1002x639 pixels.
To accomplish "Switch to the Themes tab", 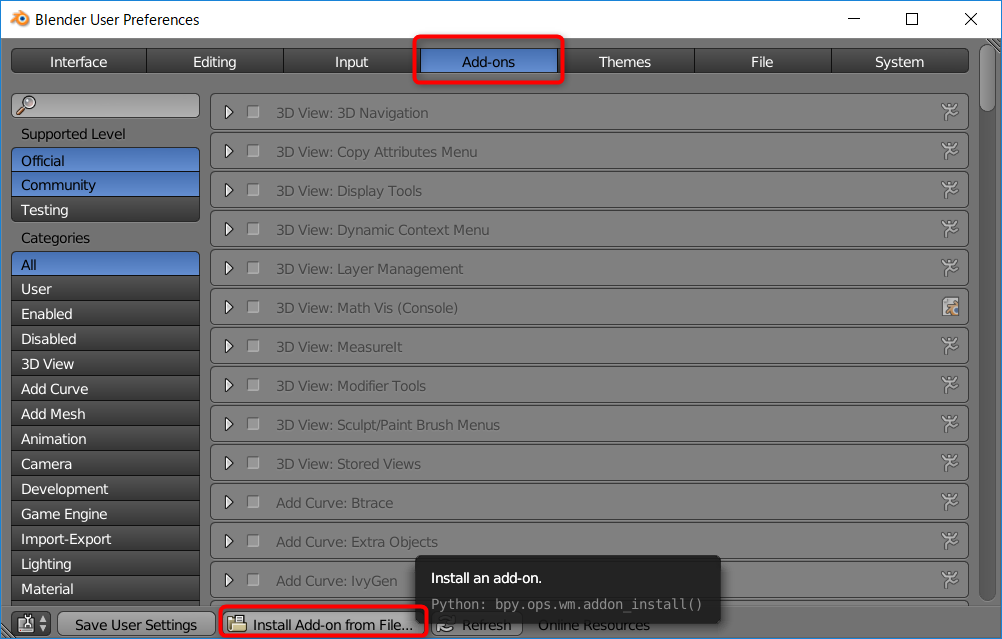I will click(x=625, y=62).
